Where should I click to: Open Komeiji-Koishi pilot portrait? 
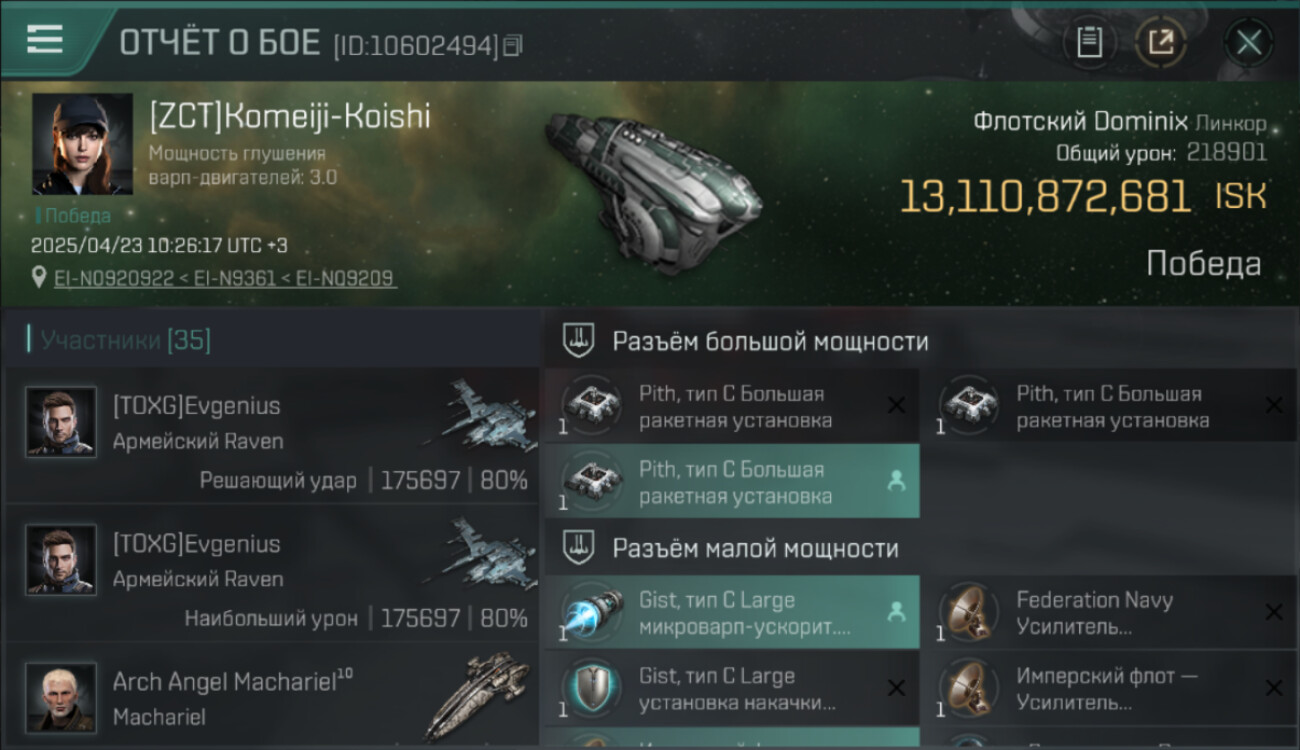(x=82, y=144)
